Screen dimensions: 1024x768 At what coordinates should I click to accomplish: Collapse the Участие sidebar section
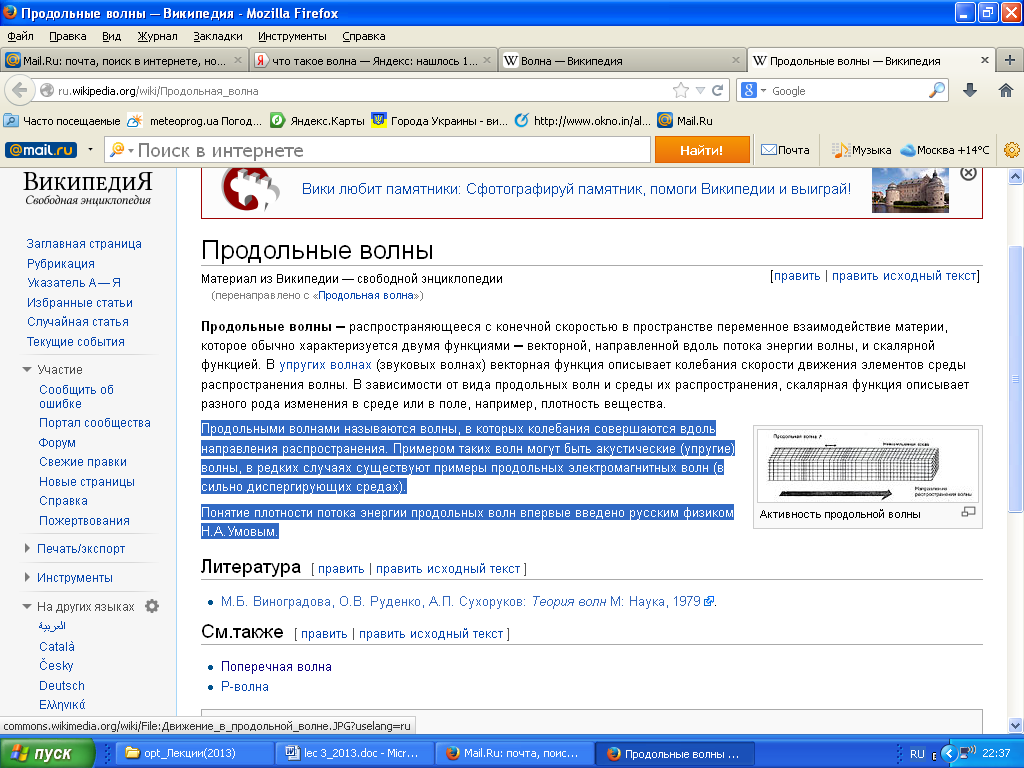[27, 370]
